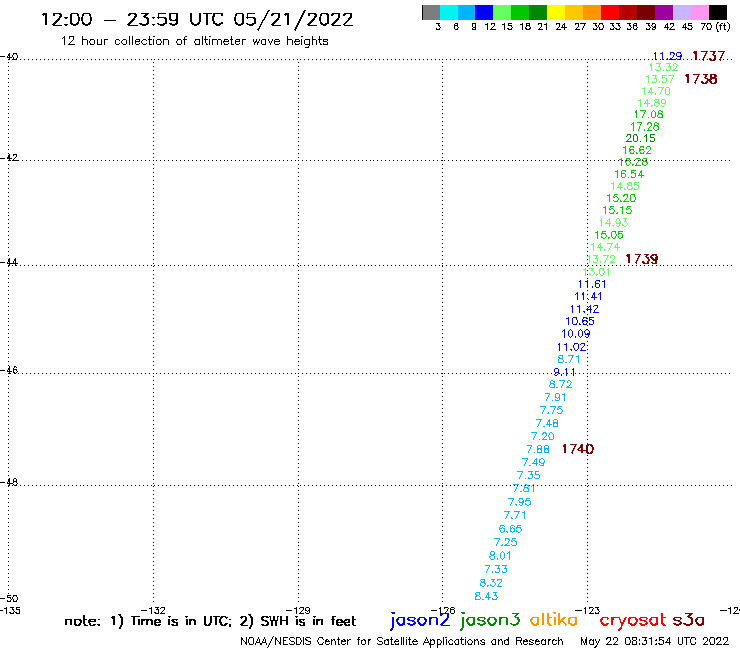Click the -132 longitude axis label
This screenshot has width=740, height=650.
coord(153,610)
